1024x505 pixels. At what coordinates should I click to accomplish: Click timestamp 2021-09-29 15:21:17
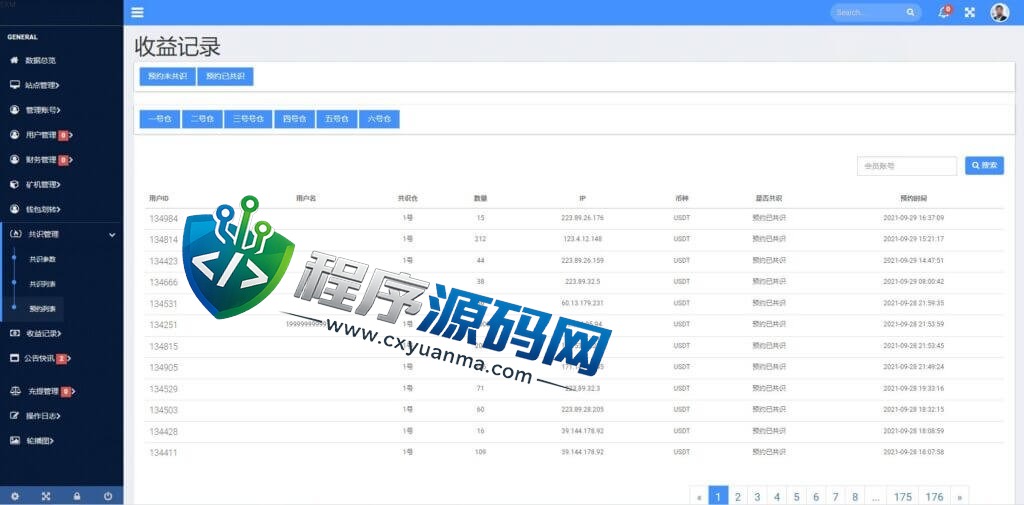(x=913, y=238)
